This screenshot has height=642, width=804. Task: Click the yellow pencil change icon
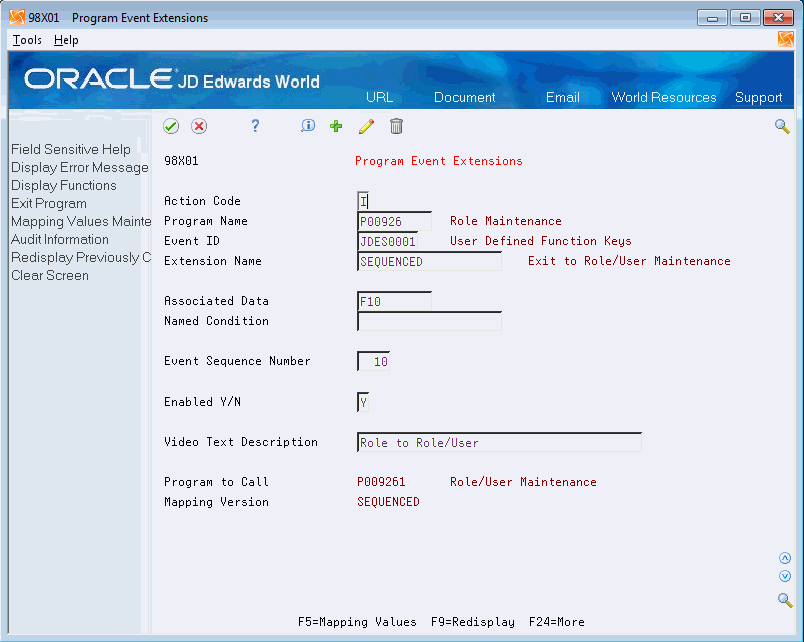(x=366, y=126)
